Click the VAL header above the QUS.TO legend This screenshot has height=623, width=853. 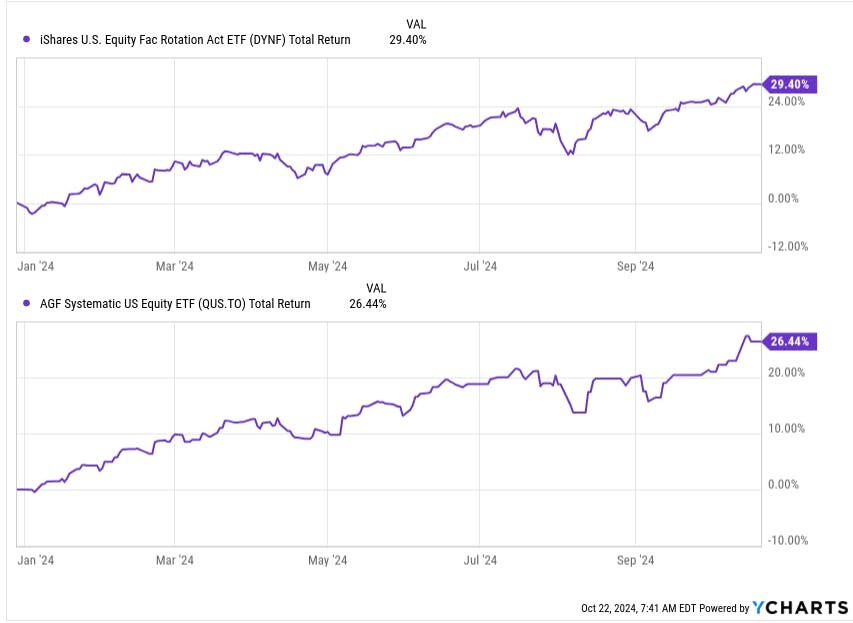click(x=376, y=287)
